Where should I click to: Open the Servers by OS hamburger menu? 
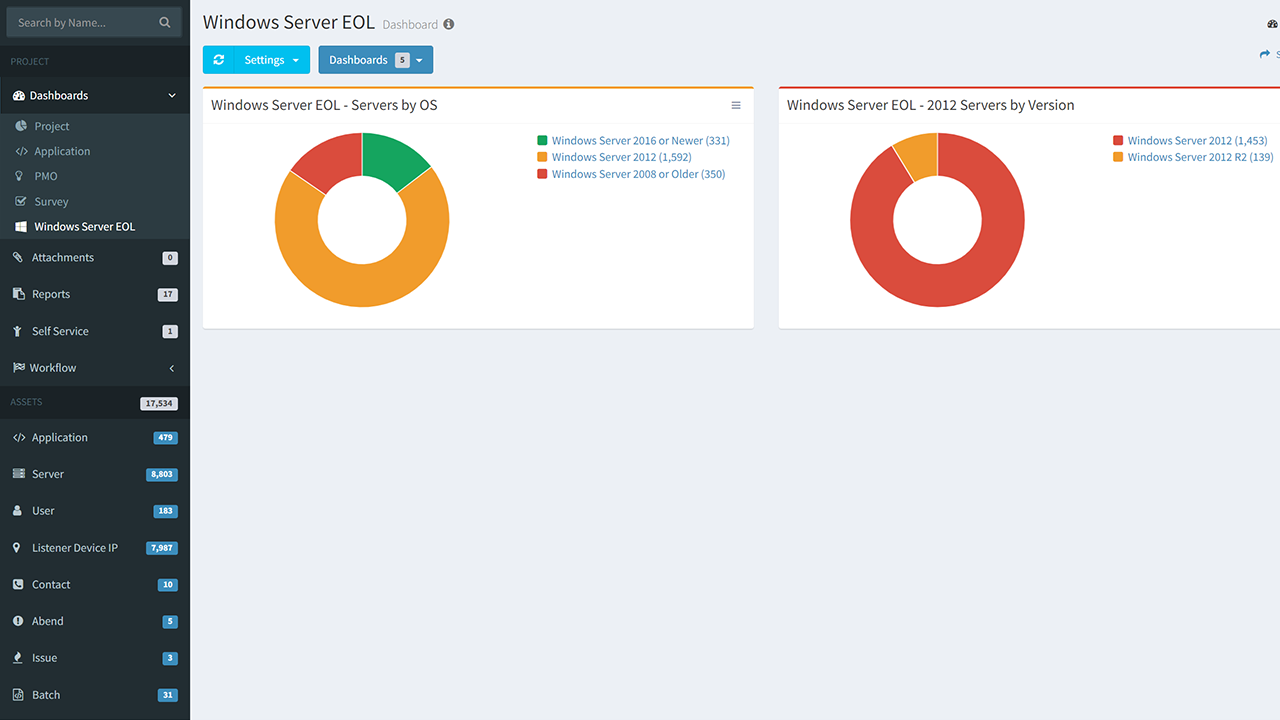click(736, 105)
